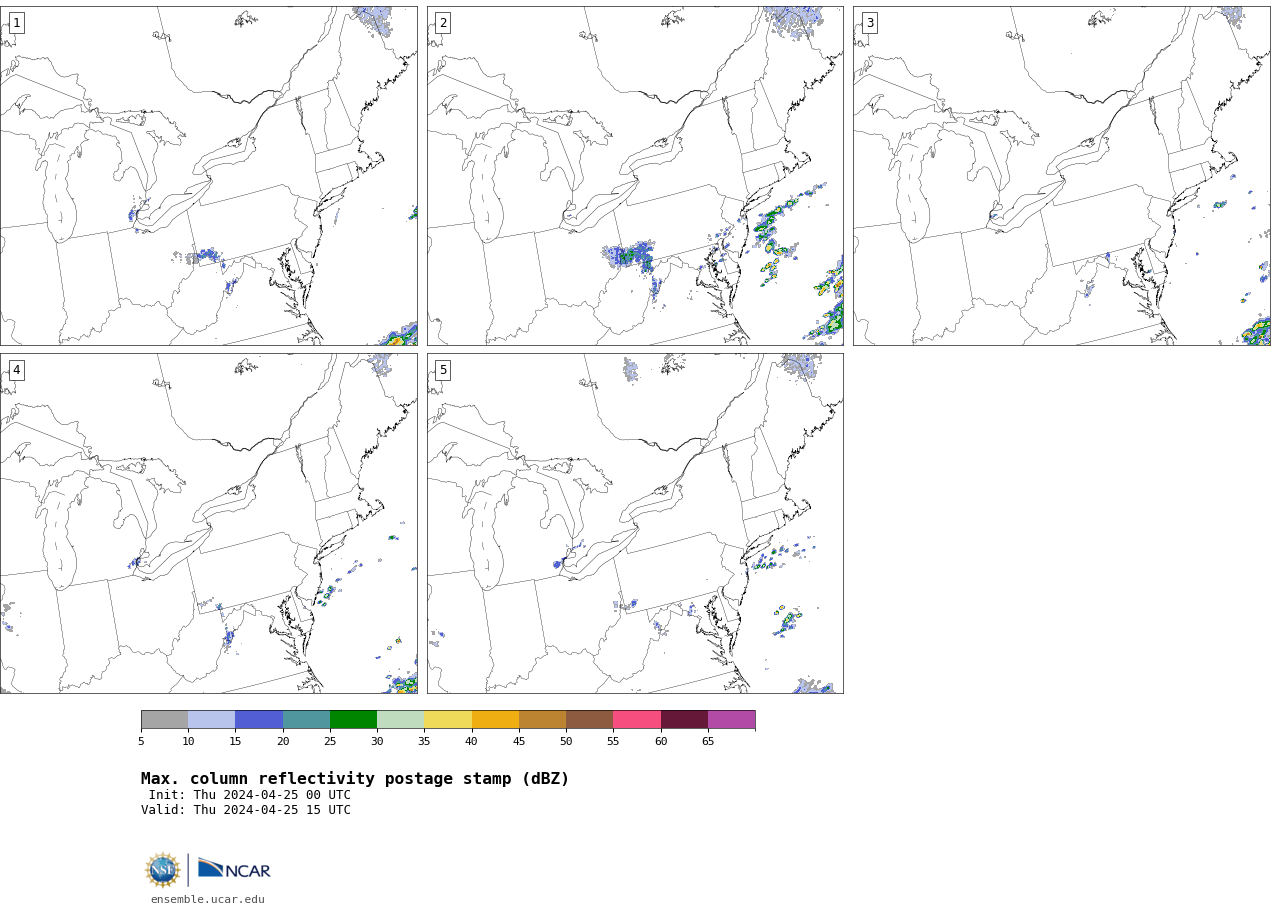1280x910 pixels.
Task: Select the light blue 10-15 dBZ swatch
Action: pos(211,720)
